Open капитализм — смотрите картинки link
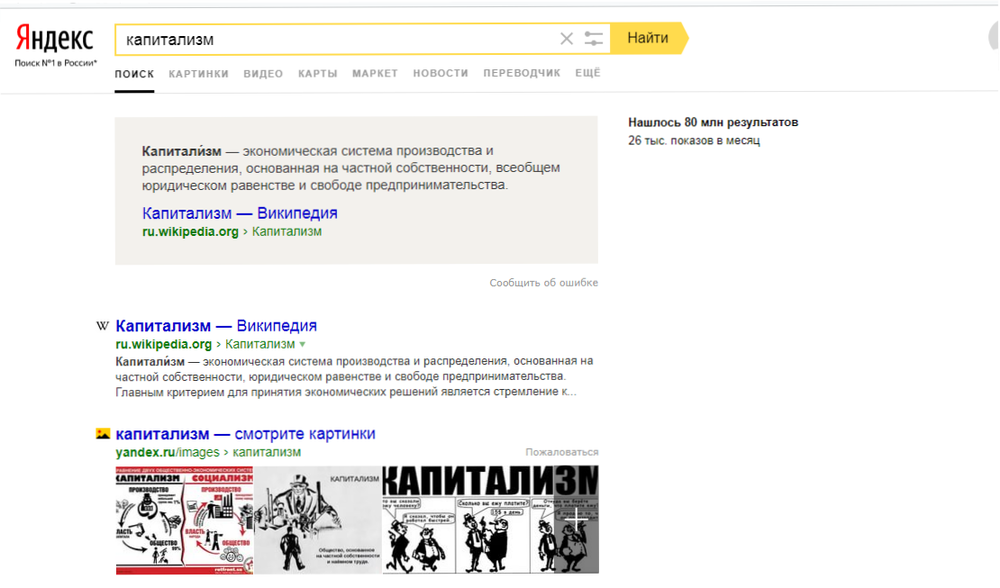Screen dimensions: 1000x588 [245, 434]
